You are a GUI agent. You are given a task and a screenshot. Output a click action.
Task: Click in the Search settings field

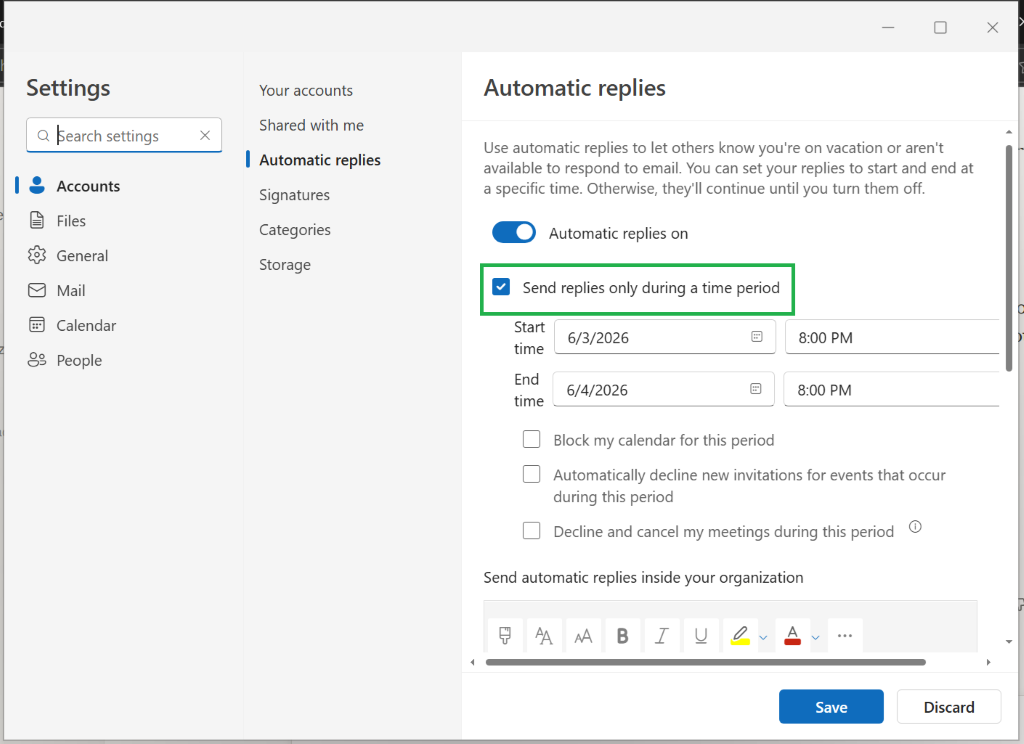124,135
